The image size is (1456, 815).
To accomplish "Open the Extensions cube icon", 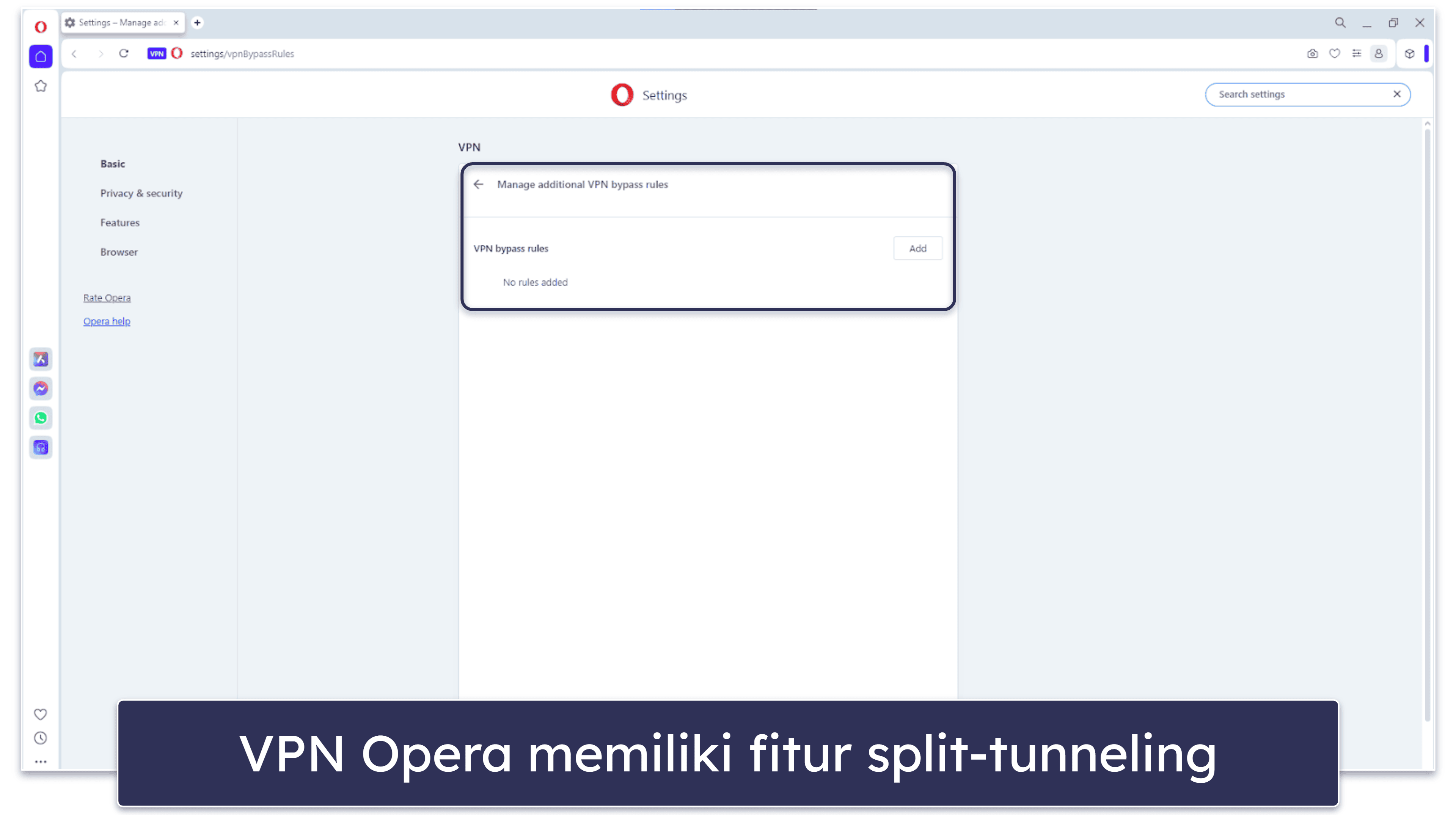I will (1409, 54).
